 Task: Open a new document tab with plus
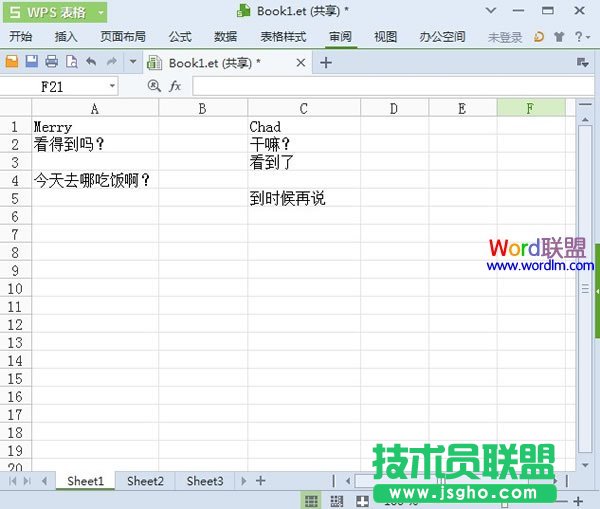[x=325, y=62]
